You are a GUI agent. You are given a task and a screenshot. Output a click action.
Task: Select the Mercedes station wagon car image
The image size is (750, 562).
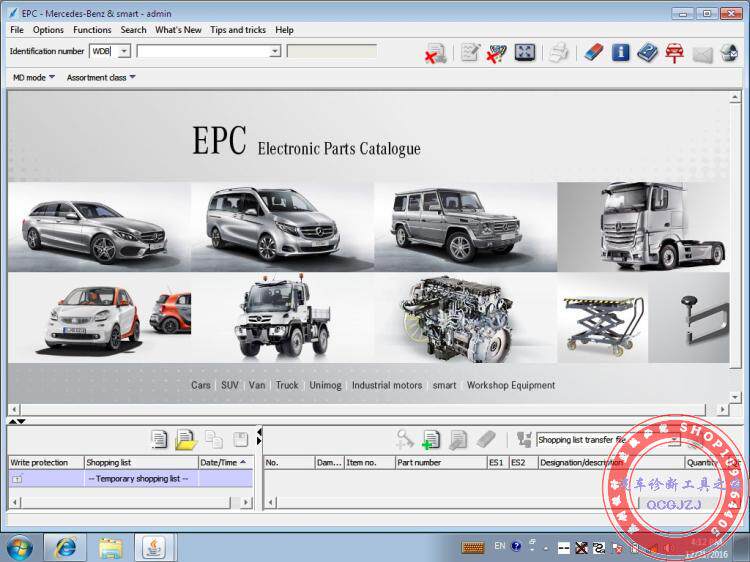click(x=99, y=227)
